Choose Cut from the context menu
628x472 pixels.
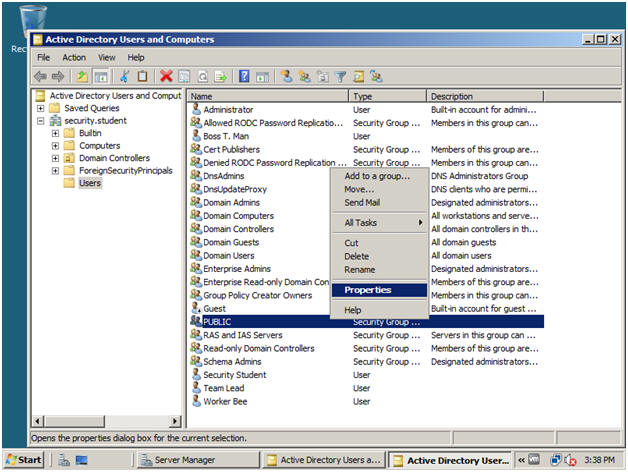379,243
